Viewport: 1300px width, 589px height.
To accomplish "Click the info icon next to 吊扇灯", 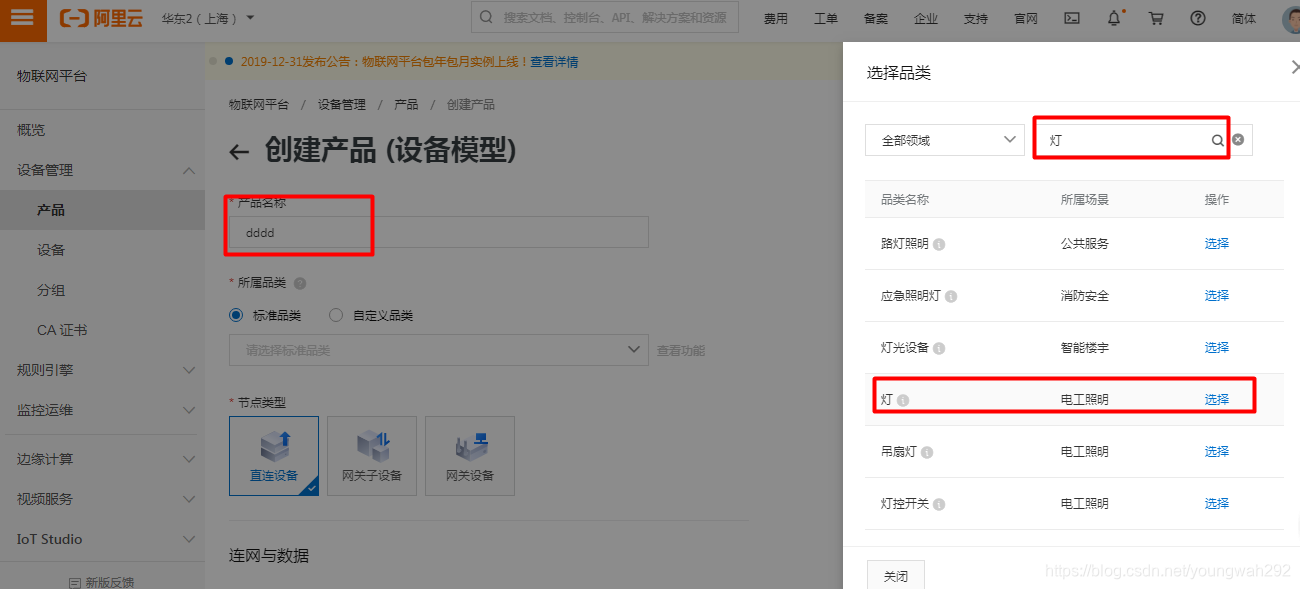I will 927,452.
